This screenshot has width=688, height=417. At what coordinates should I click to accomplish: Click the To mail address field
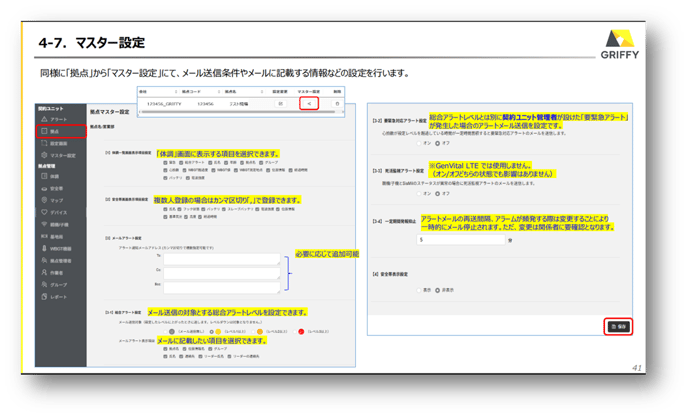click(x=222, y=259)
